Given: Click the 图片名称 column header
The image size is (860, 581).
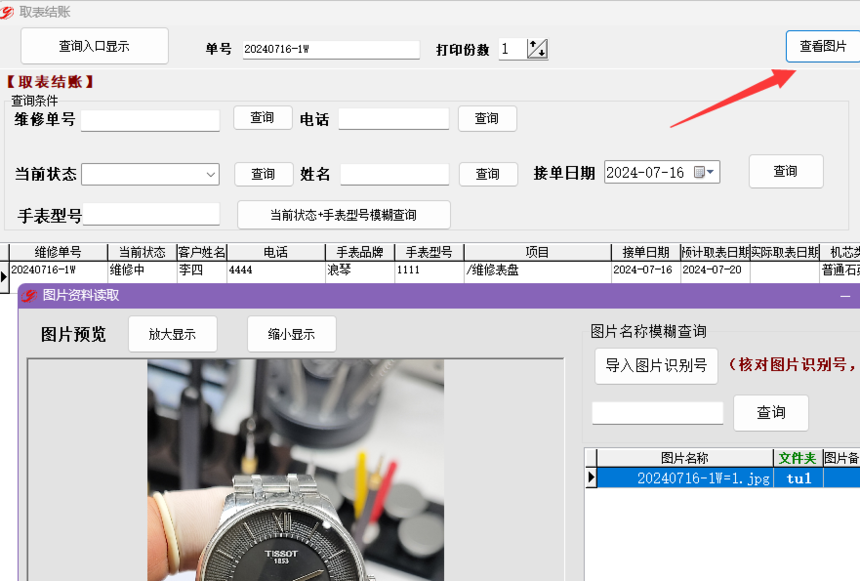Looking at the screenshot, I should [x=685, y=458].
